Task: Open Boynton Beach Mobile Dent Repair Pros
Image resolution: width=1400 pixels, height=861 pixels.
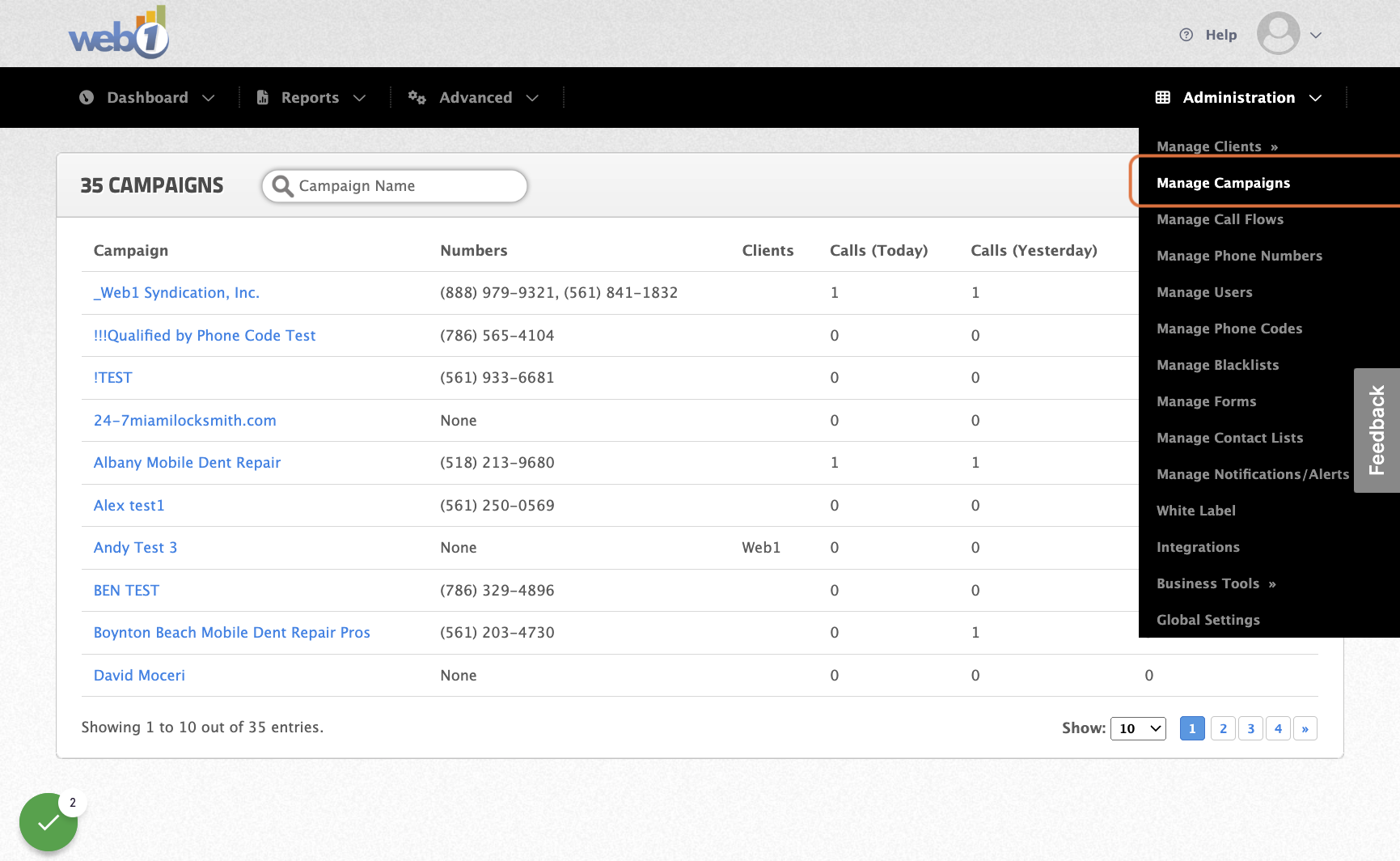Action: pos(231,633)
